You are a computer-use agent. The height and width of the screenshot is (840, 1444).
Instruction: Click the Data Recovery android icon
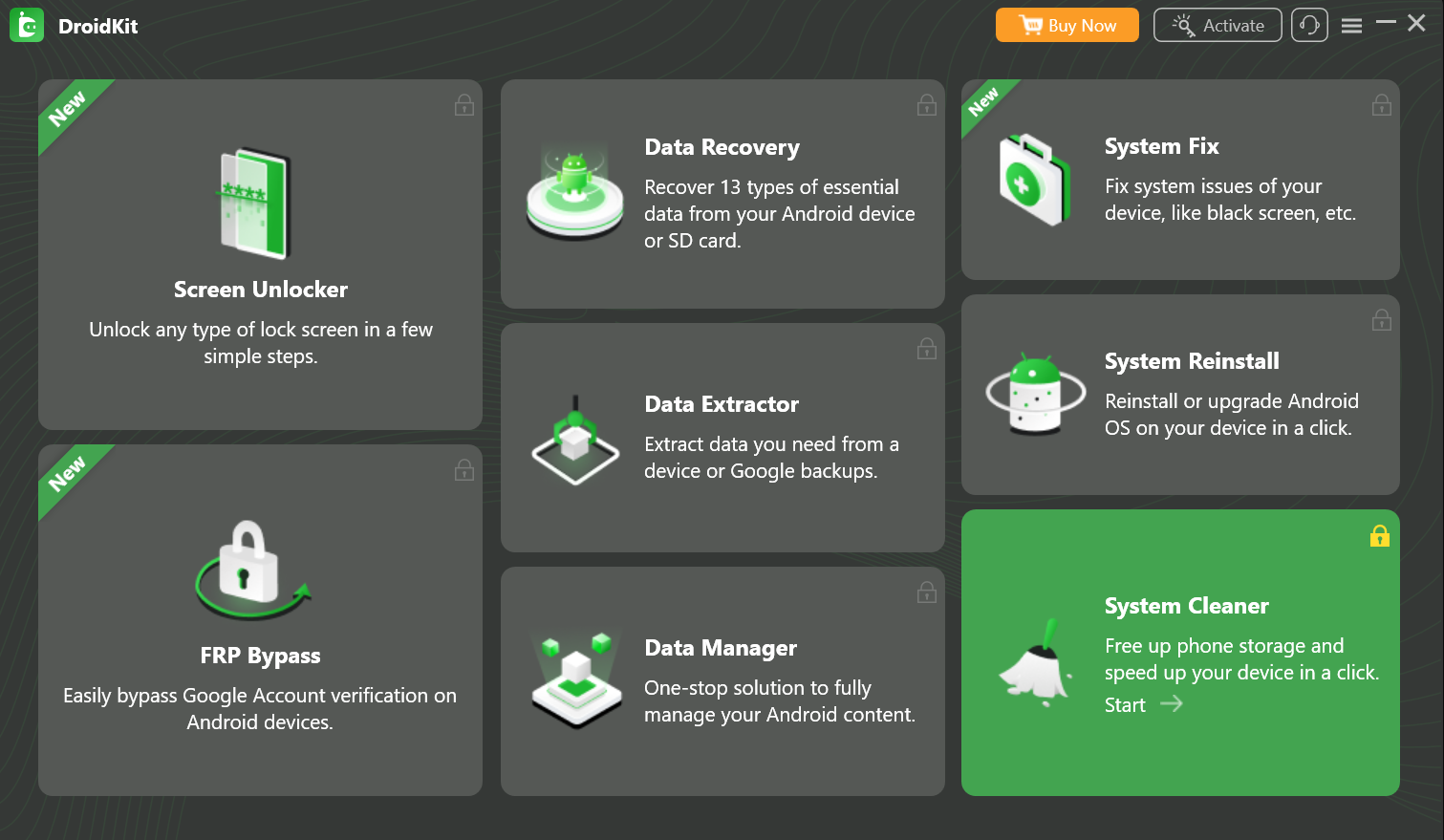[575, 193]
